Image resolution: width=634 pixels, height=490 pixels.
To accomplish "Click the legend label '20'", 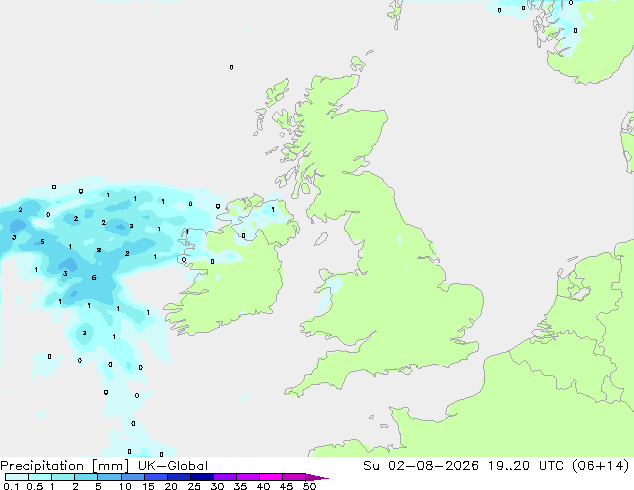I will [x=171, y=486].
